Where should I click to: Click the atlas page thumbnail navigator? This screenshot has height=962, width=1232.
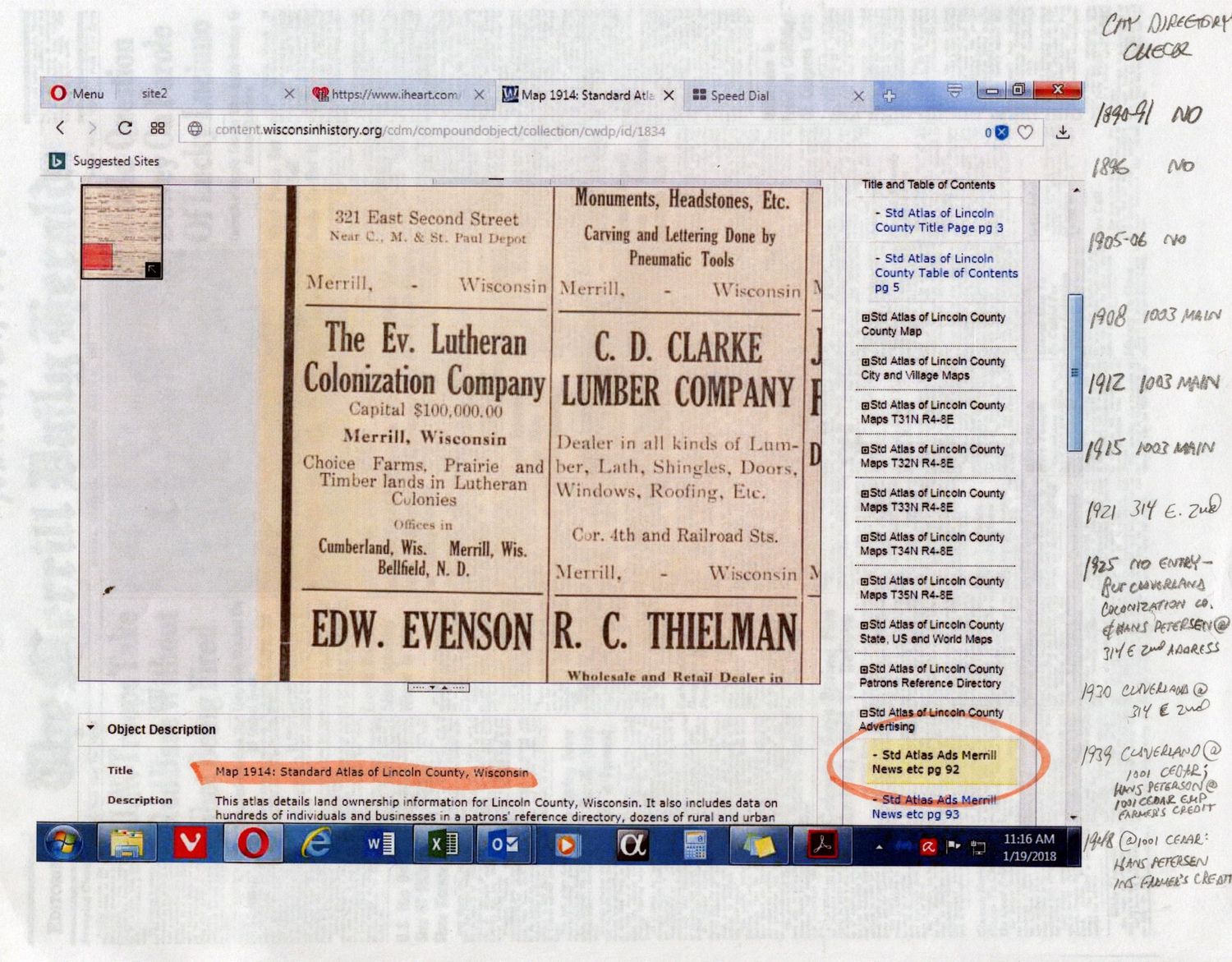click(x=122, y=232)
